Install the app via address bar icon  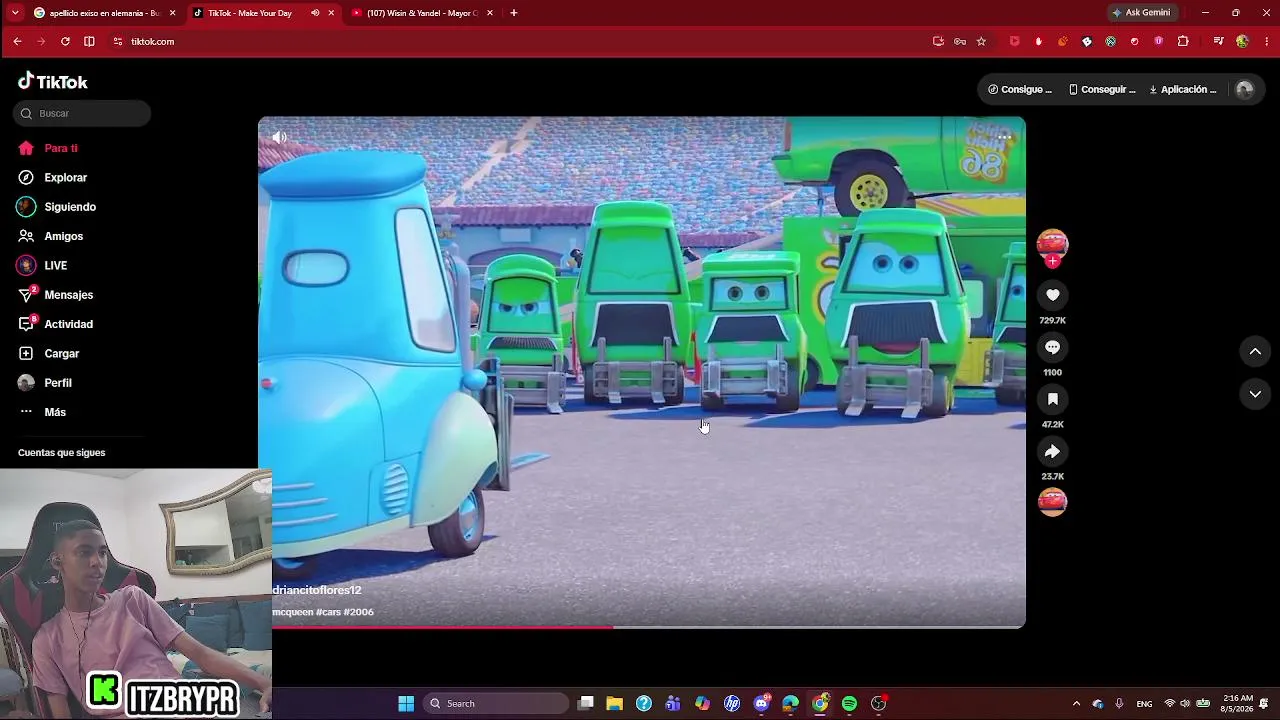(938, 41)
